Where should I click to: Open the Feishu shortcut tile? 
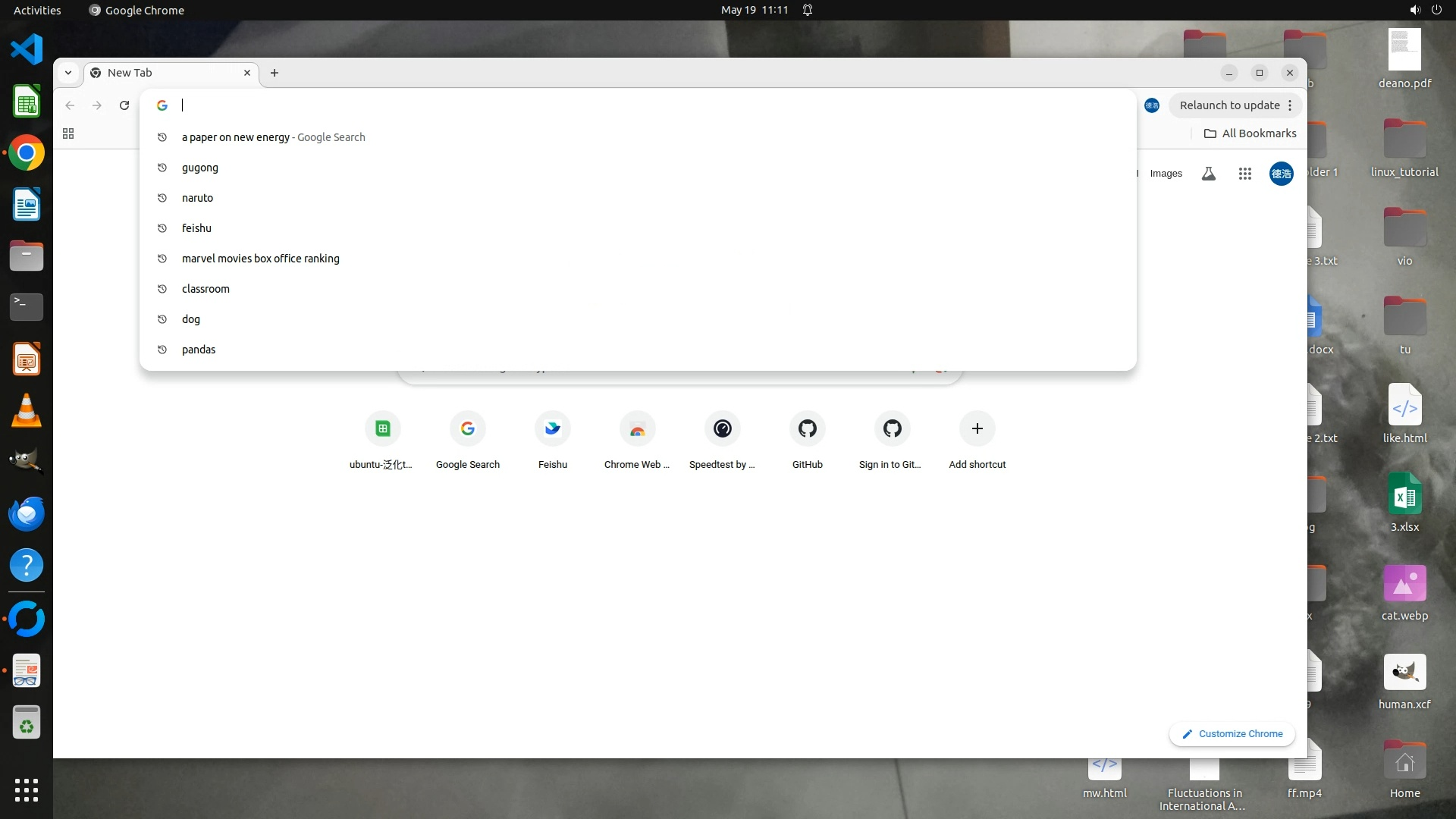pos(552,428)
